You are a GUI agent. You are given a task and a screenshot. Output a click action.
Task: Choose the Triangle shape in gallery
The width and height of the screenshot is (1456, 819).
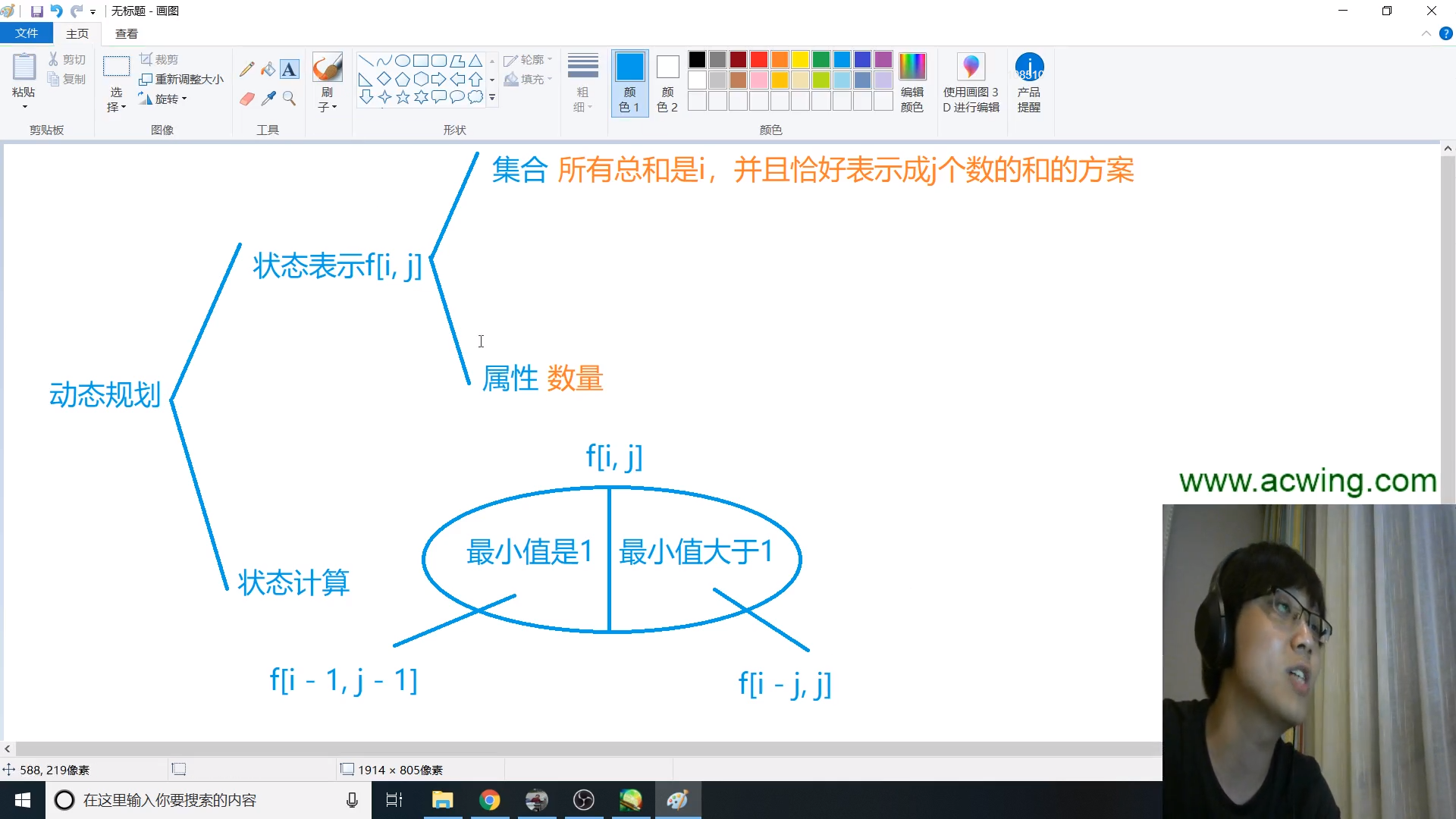click(x=475, y=61)
